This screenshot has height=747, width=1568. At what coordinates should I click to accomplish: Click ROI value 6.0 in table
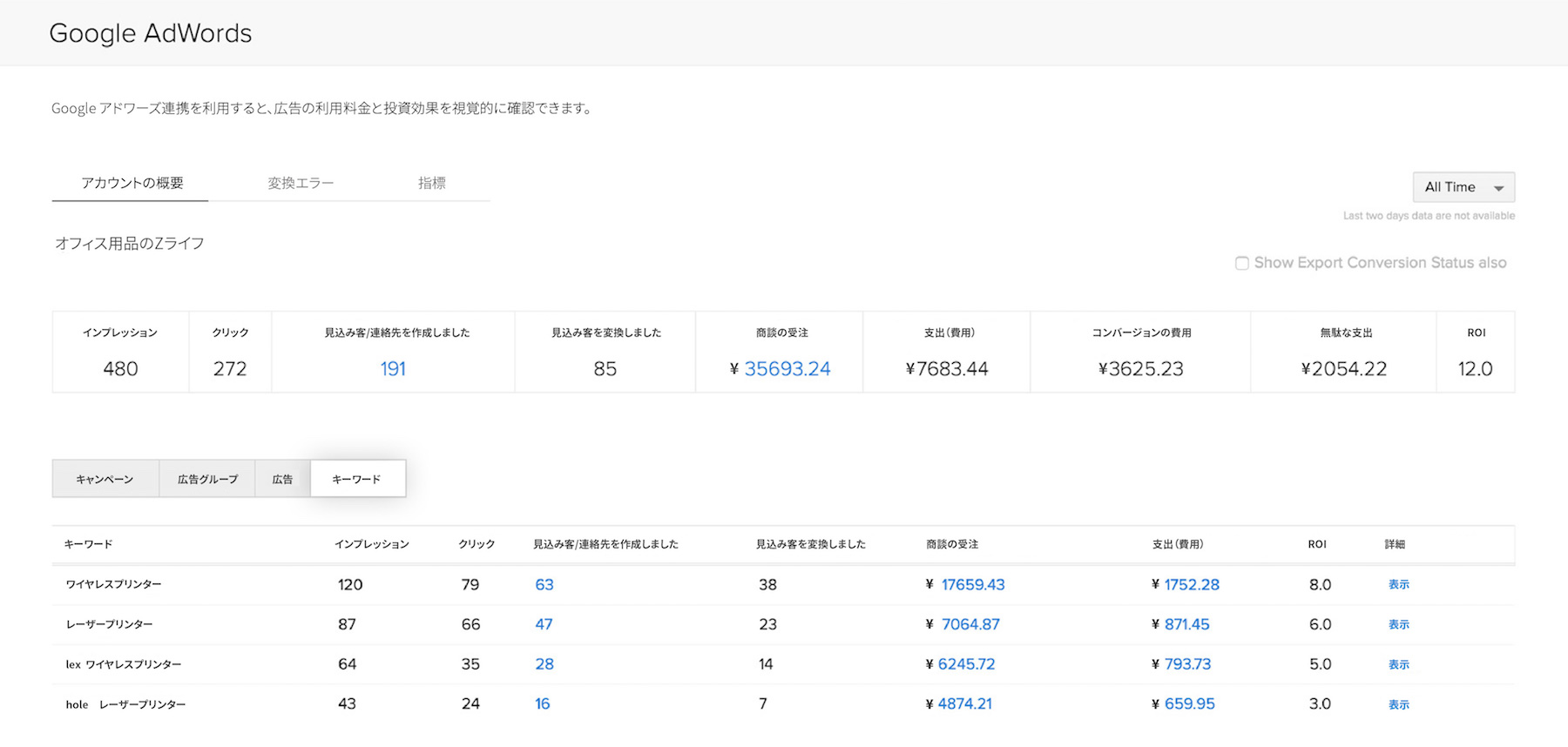pos(1320,624)
